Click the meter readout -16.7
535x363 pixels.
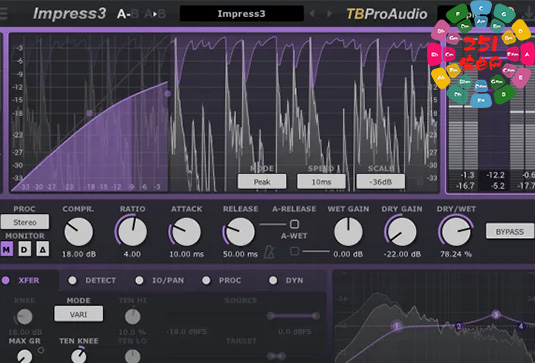pyautogui.click(x=465, y=186)
